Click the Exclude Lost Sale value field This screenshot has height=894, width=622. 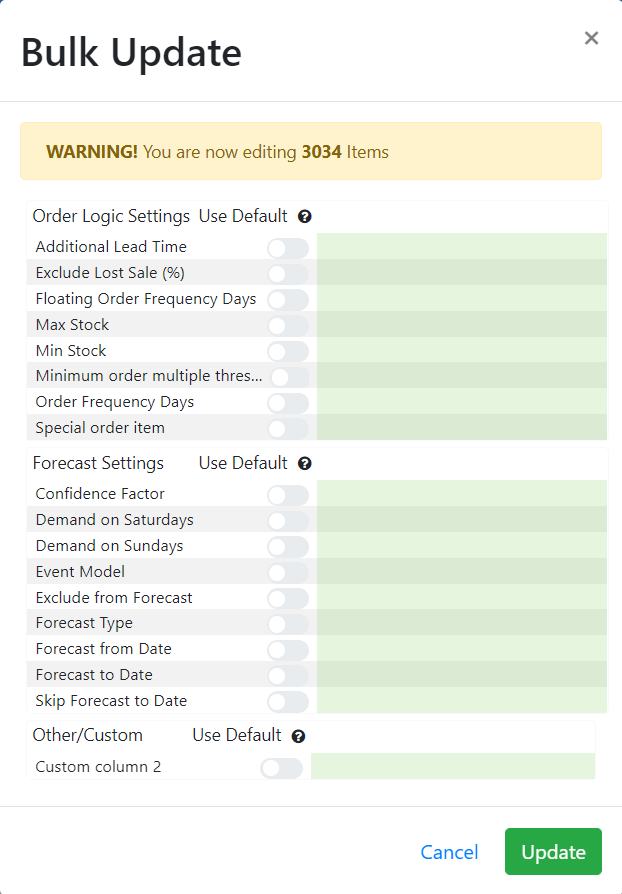[x=461, y=273]
